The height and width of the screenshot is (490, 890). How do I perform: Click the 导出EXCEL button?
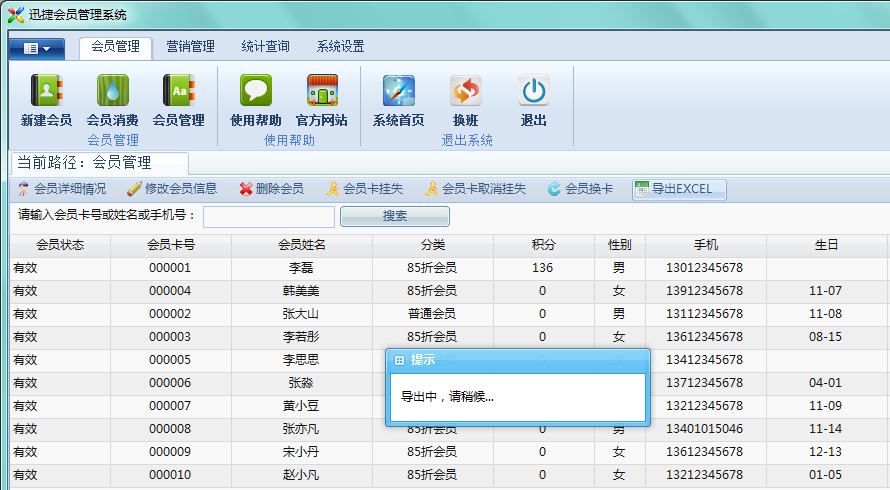(679, 189)
